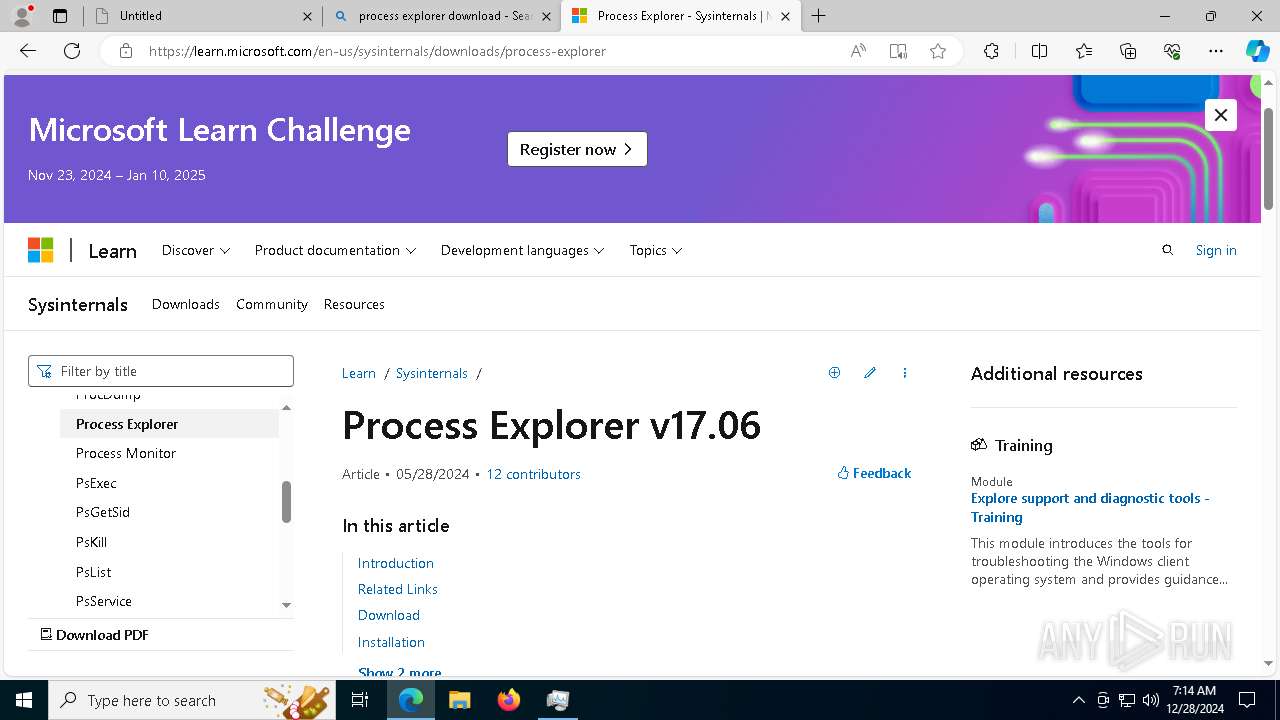This screenshot has width=1280, height=720.
Task: Add article to collection plus icon
Action: point(834,373)
